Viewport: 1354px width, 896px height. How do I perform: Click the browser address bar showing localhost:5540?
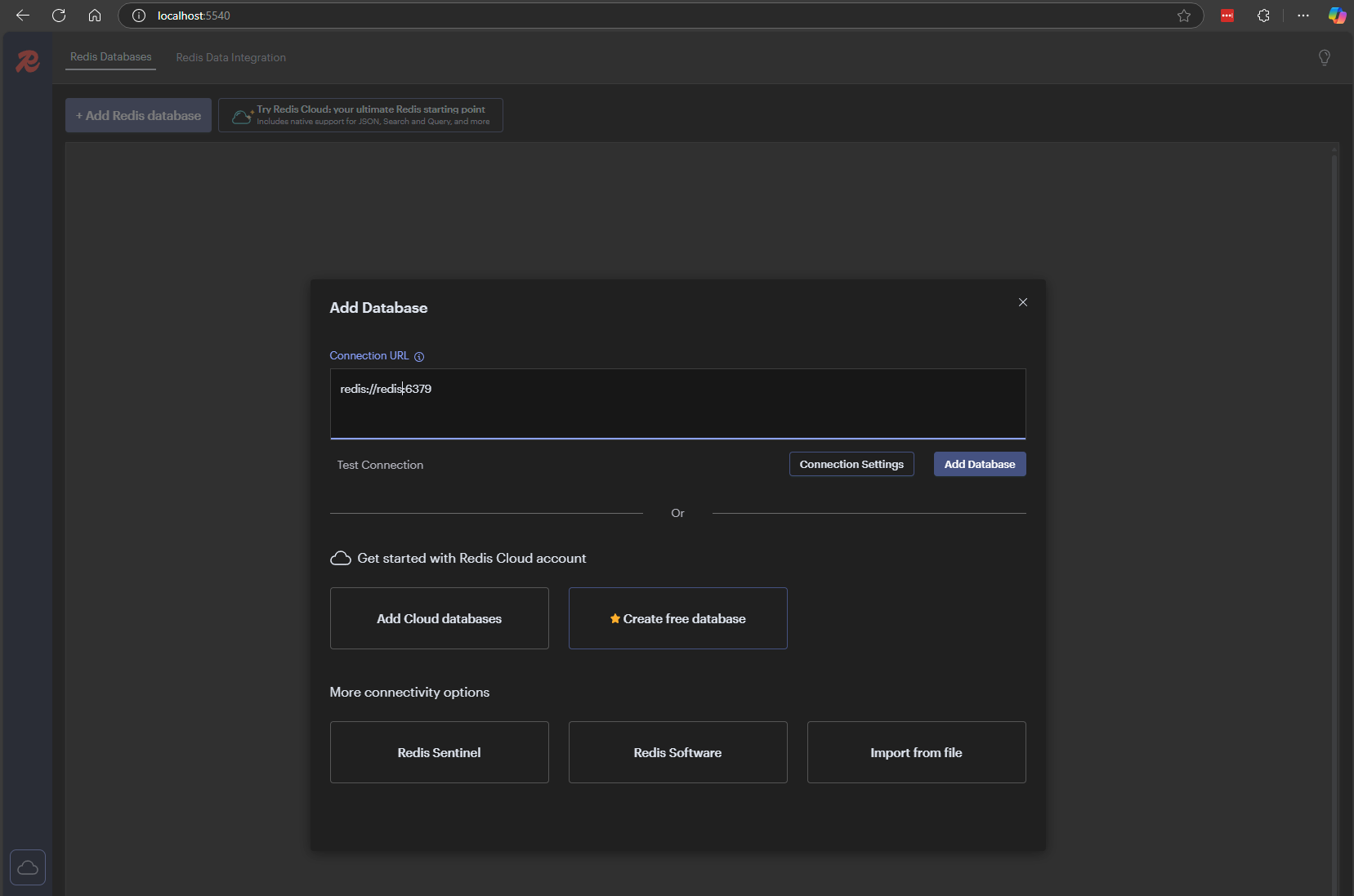[x=660, y=16]
